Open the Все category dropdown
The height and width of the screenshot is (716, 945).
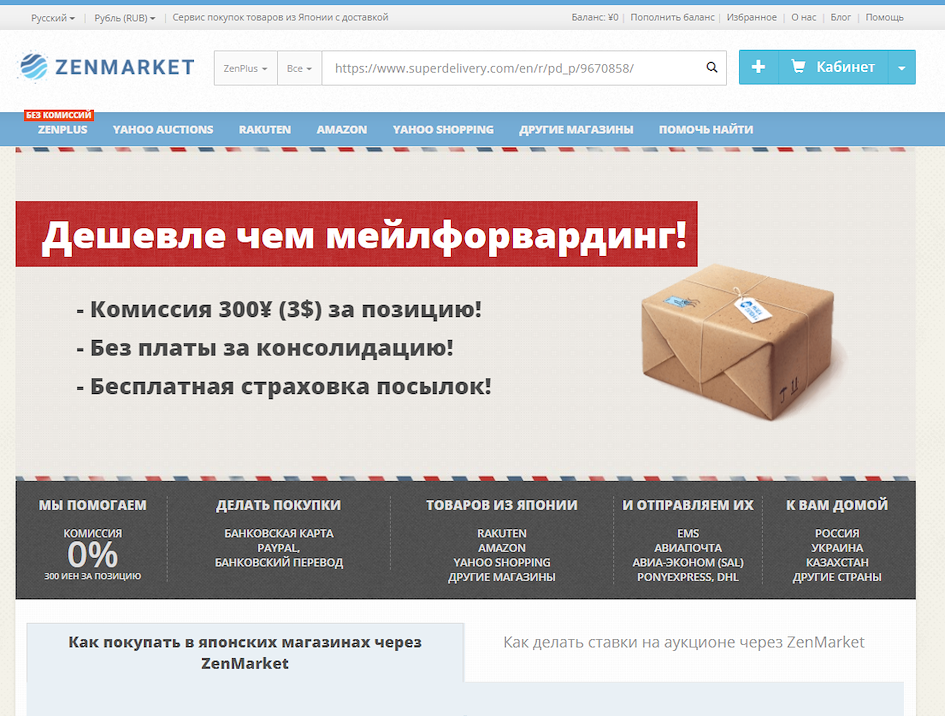[300, 68]
